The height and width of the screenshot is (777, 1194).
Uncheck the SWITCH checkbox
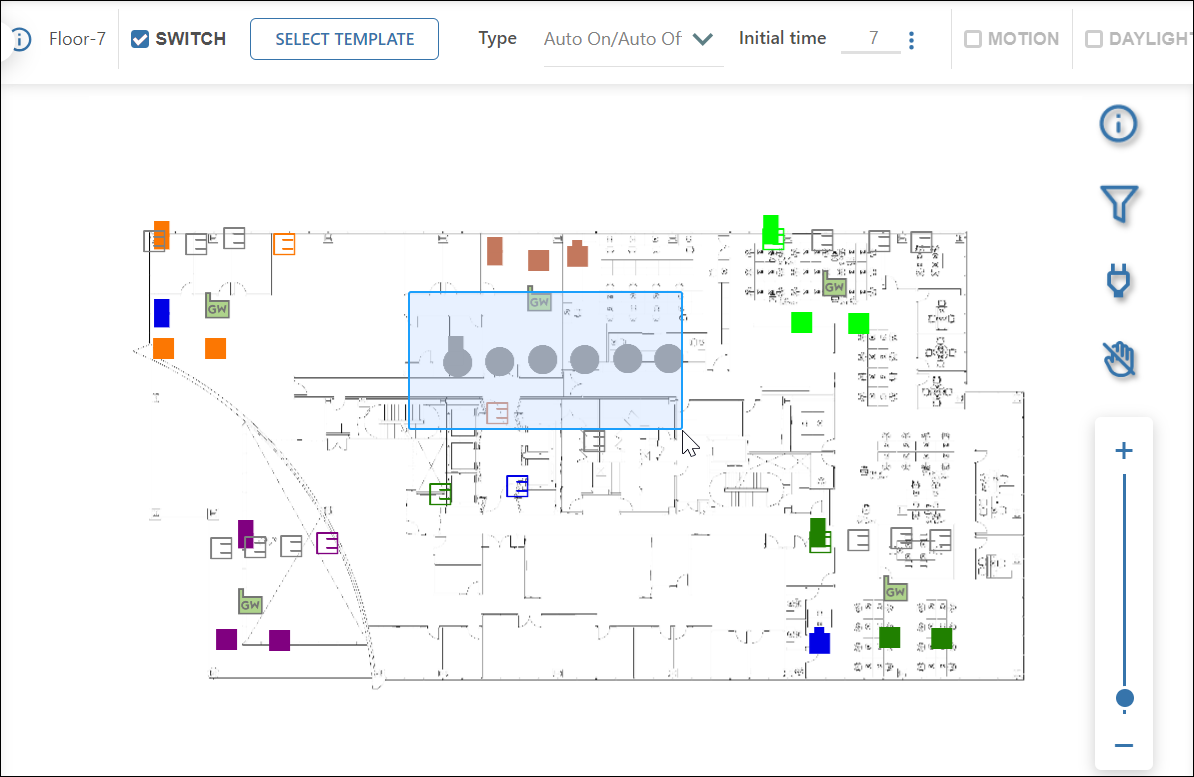tap(141, 39)
